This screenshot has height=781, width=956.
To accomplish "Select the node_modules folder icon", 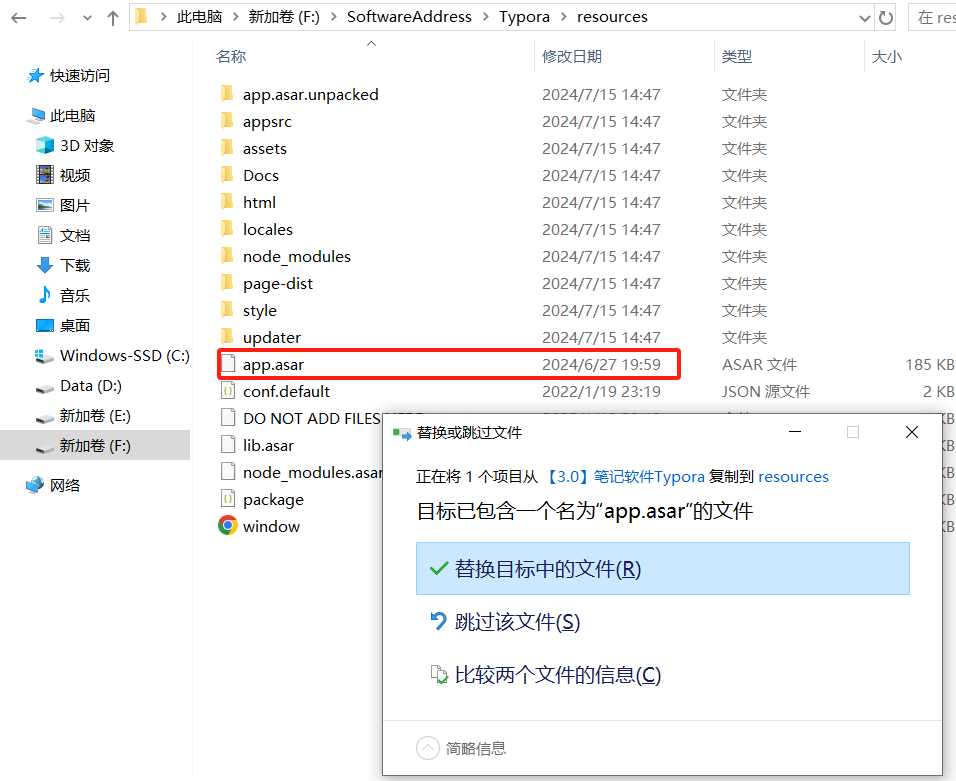I will [227, 255].
